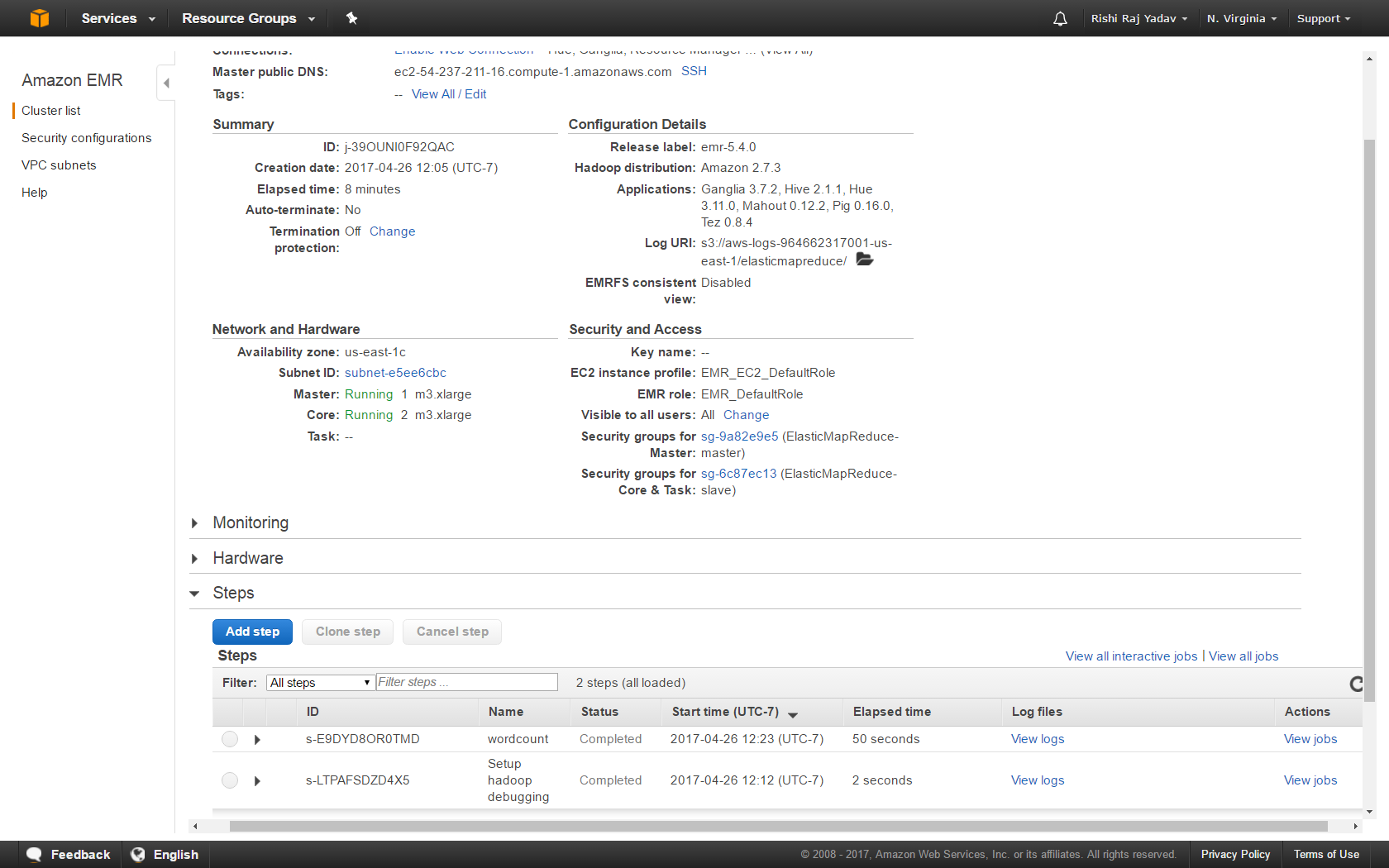1389x868 pixels.
Task: Click the SSH link
Action: 694,71
